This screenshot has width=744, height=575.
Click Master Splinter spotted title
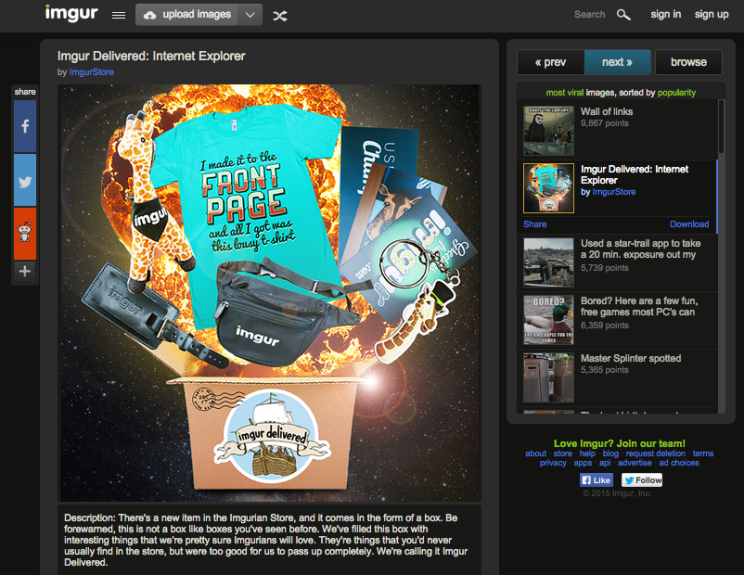[x=631, y=358]
